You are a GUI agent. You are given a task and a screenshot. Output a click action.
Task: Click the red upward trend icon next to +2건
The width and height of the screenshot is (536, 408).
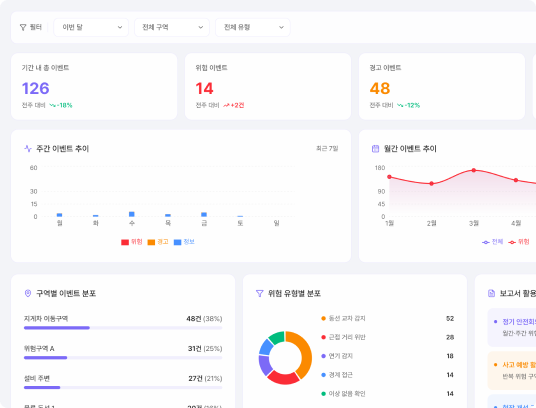(x=226, y=105)
